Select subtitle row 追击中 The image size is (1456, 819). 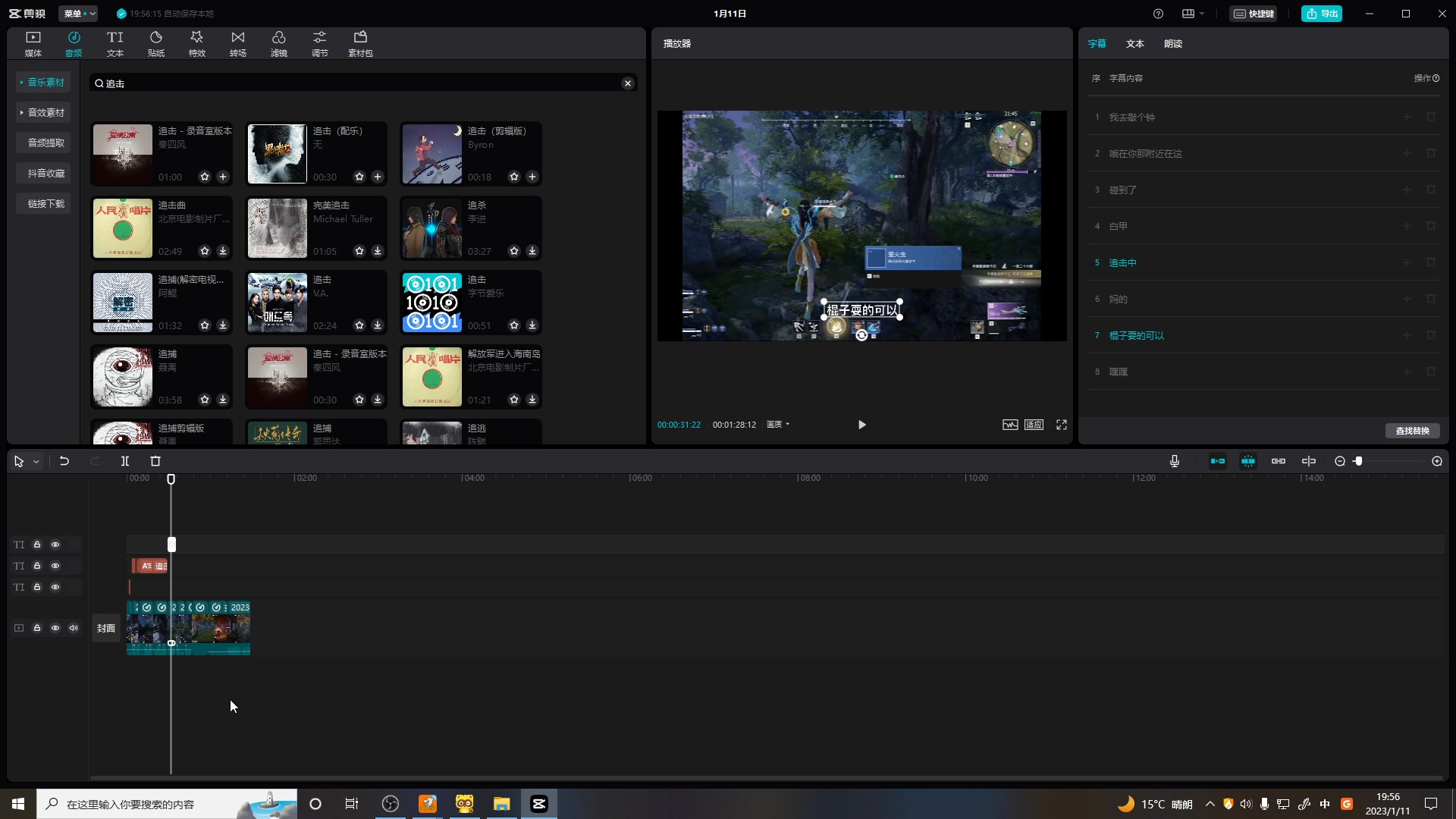1263,262
